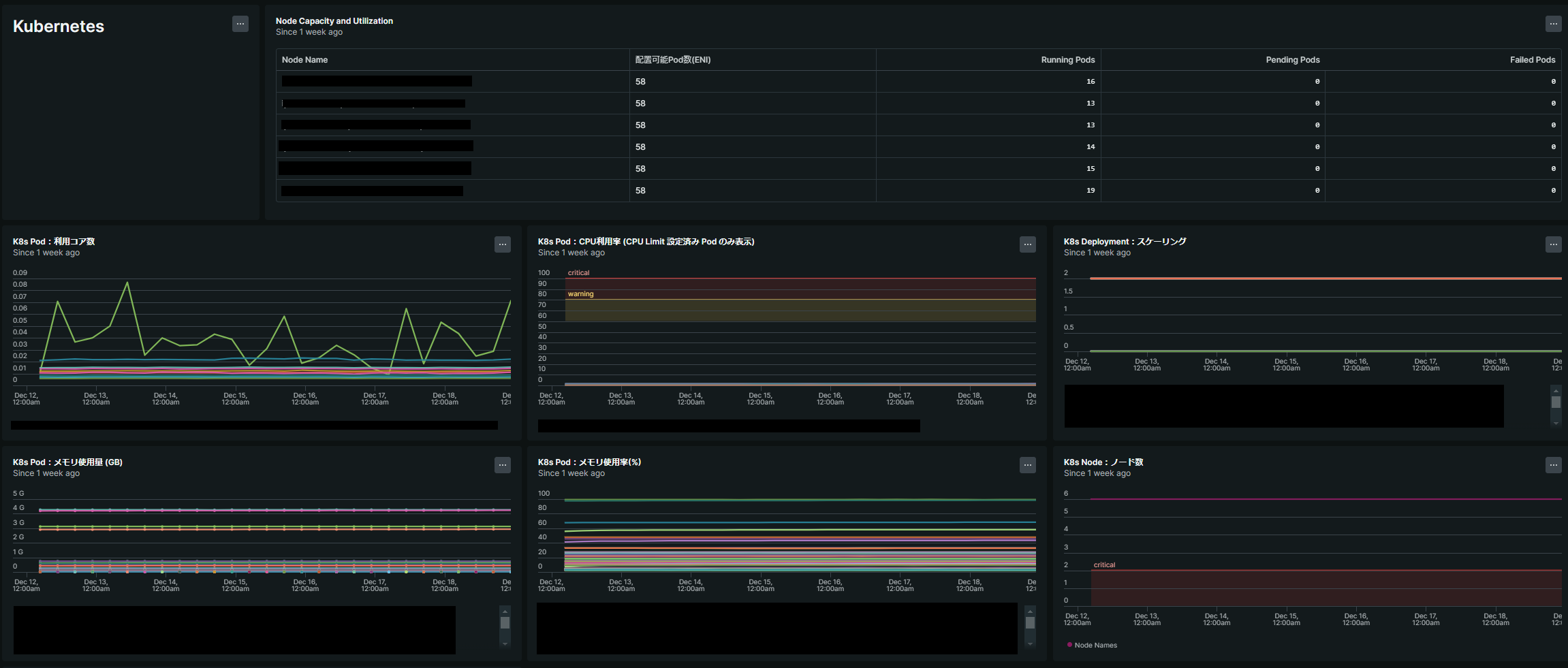The width and height of the screenshot is (1568, 668).
Task: Click scroll-down arrow in スケーリング legend scrollbar
Action: 1556,423
